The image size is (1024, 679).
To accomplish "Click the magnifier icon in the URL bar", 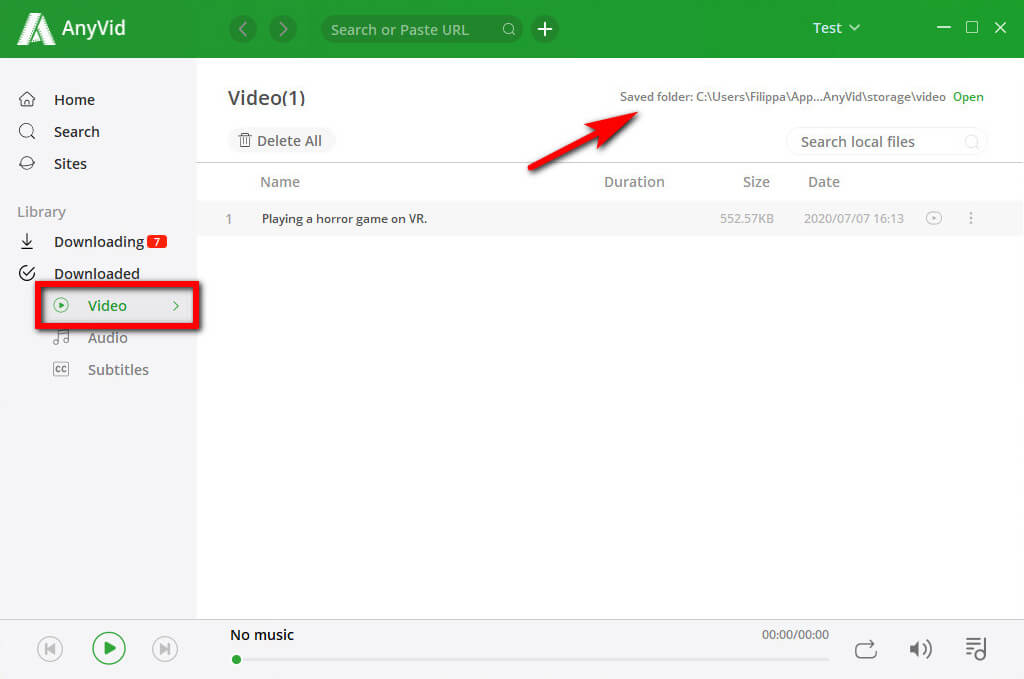I will 509,29.
